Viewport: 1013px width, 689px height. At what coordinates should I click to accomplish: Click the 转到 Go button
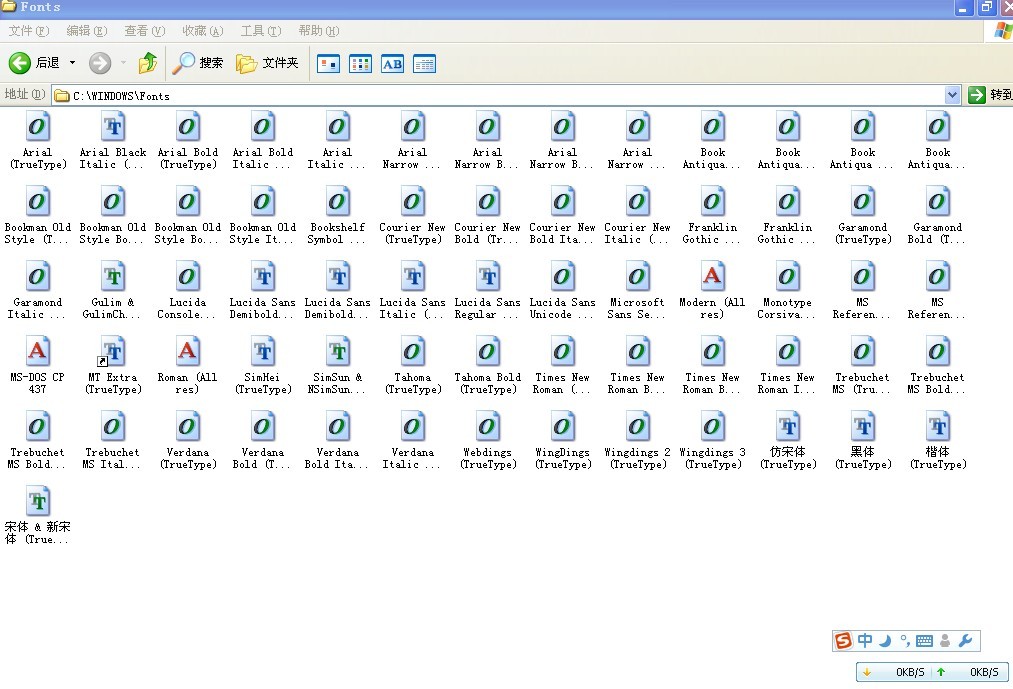pos(990,95)
